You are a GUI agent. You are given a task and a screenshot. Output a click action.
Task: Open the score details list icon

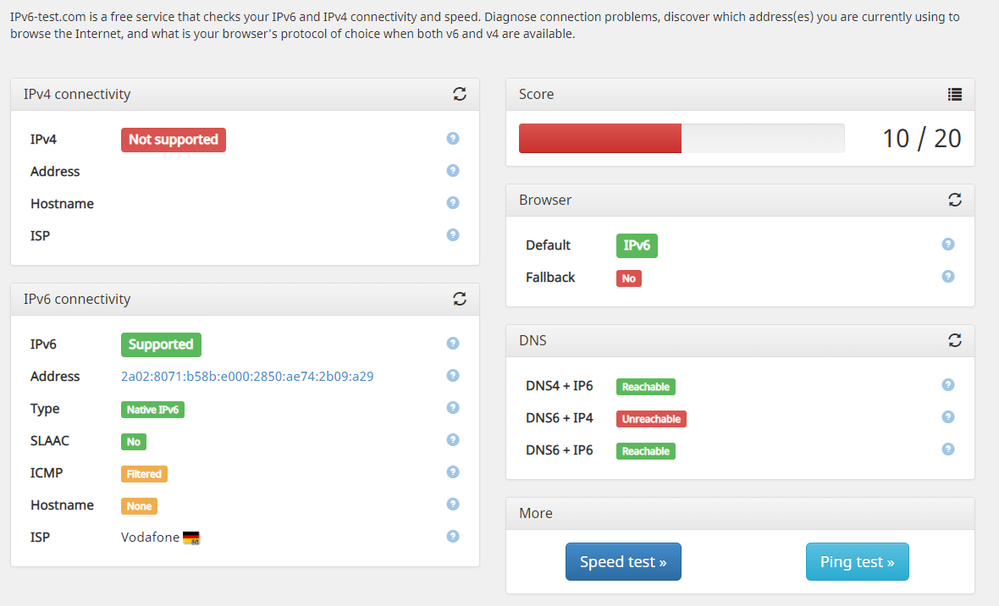tap(956, 93)
